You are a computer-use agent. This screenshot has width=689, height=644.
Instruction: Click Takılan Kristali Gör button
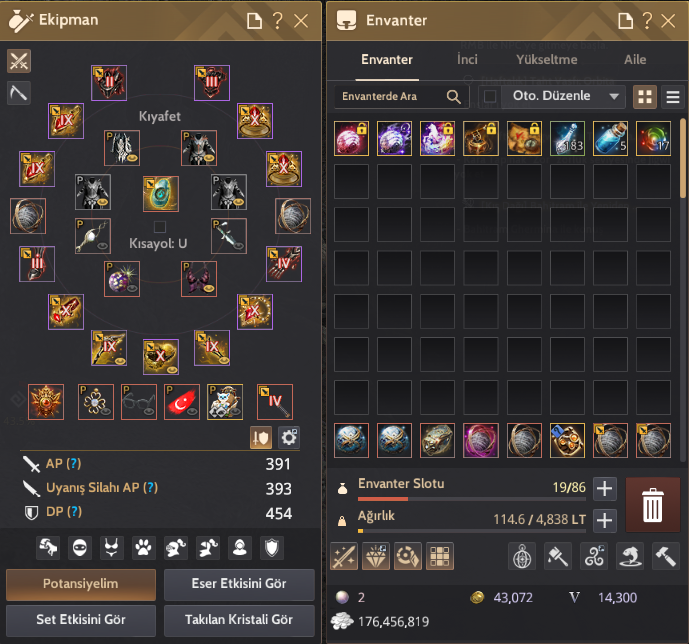(x=239, y=620)
